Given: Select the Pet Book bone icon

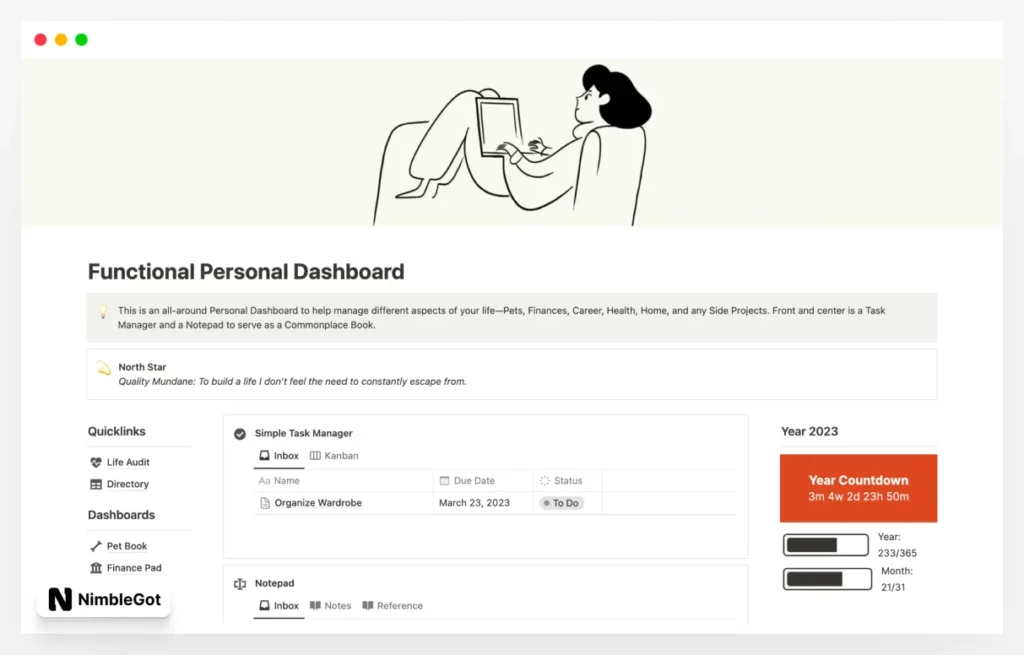Looking at the screenshot, I should (x=95, y=546).
